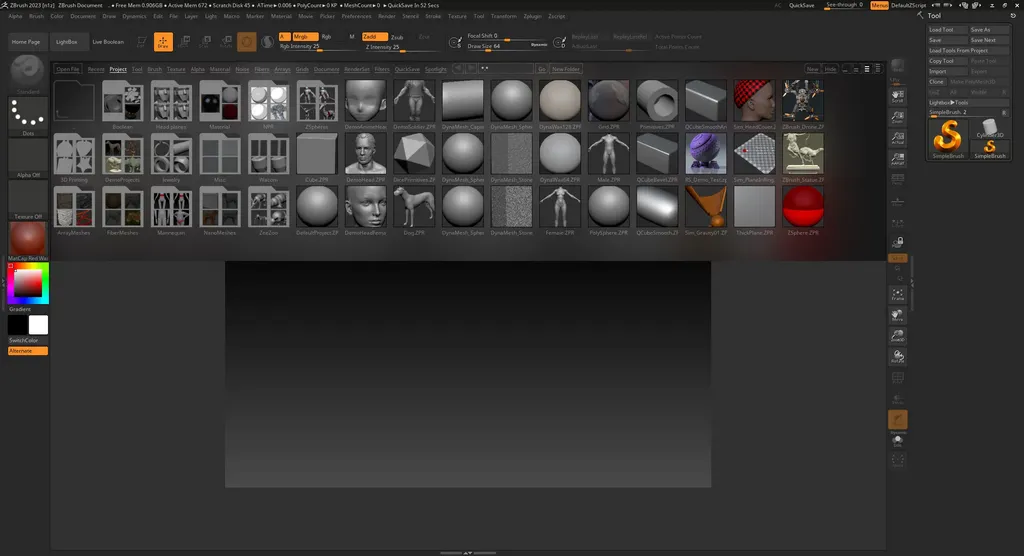
Task: Click the Open File button in LightBox
Action: point(68,69)
